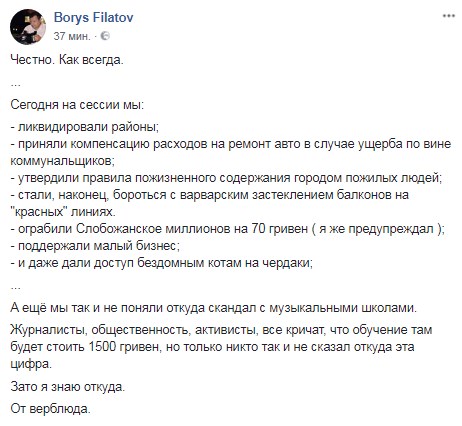The image size is (462, 426).
Task: Open the Borys Filatov profile name link
Action: point(93,17)
